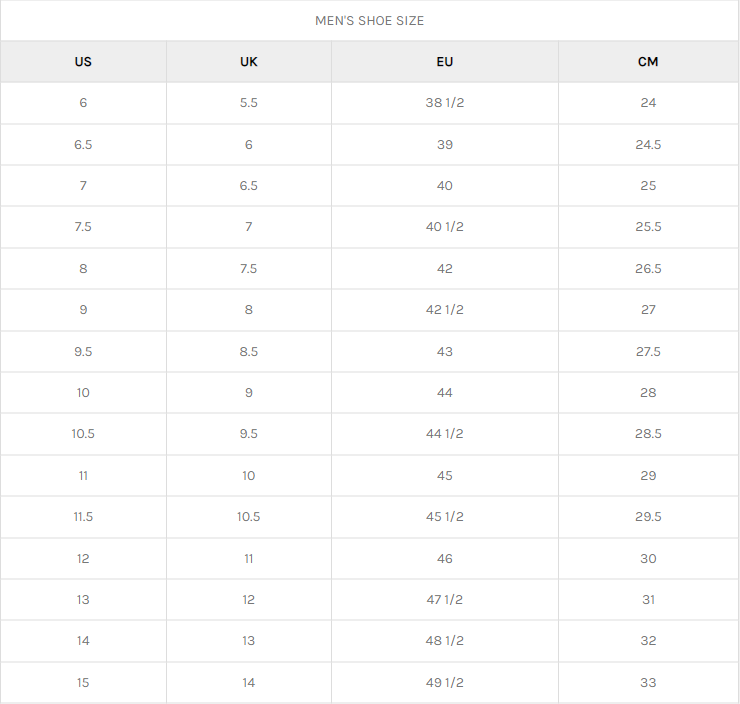Click EU size 46 cell

point(445,559)
